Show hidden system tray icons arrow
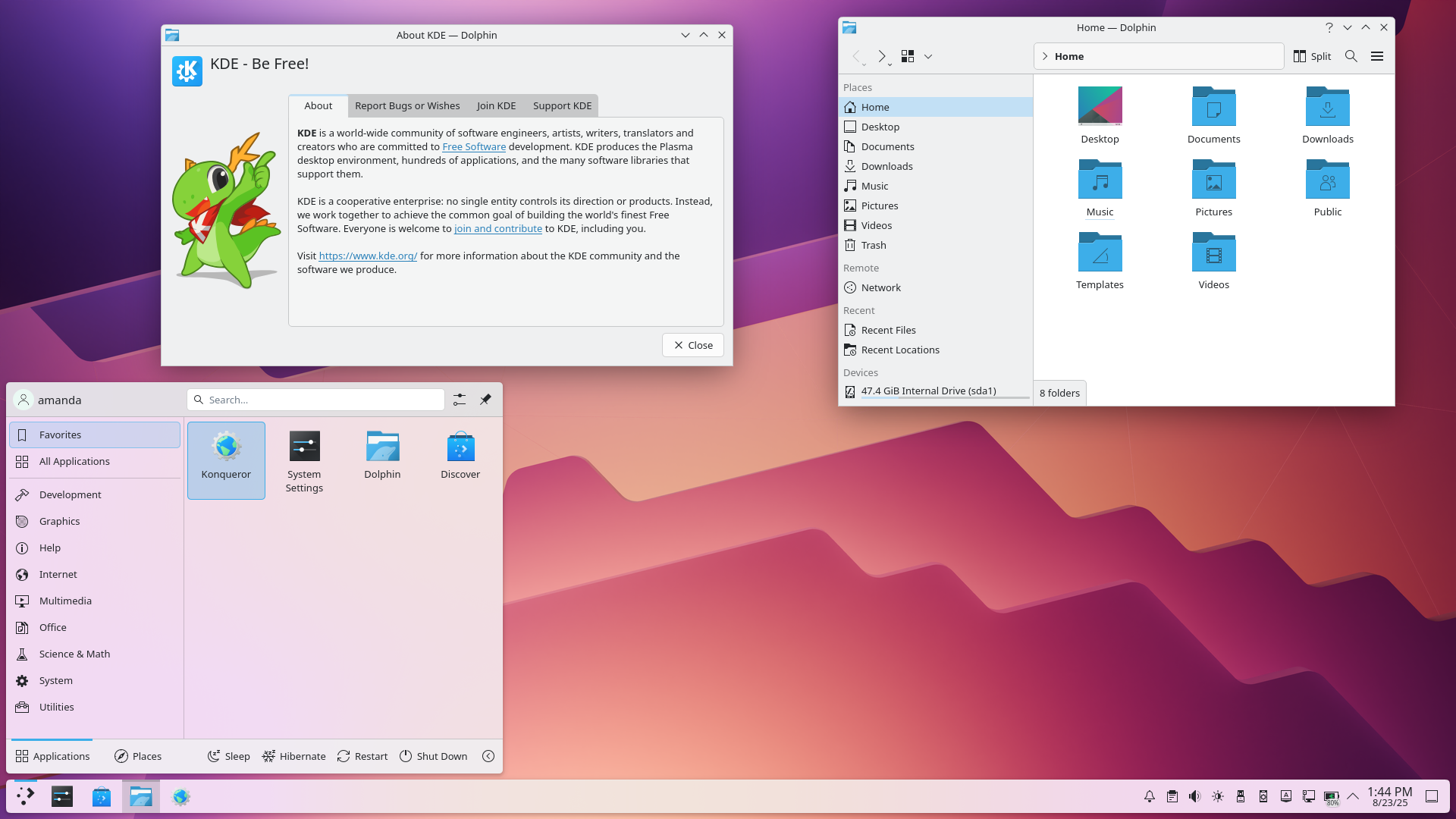 pos(1353,796)
